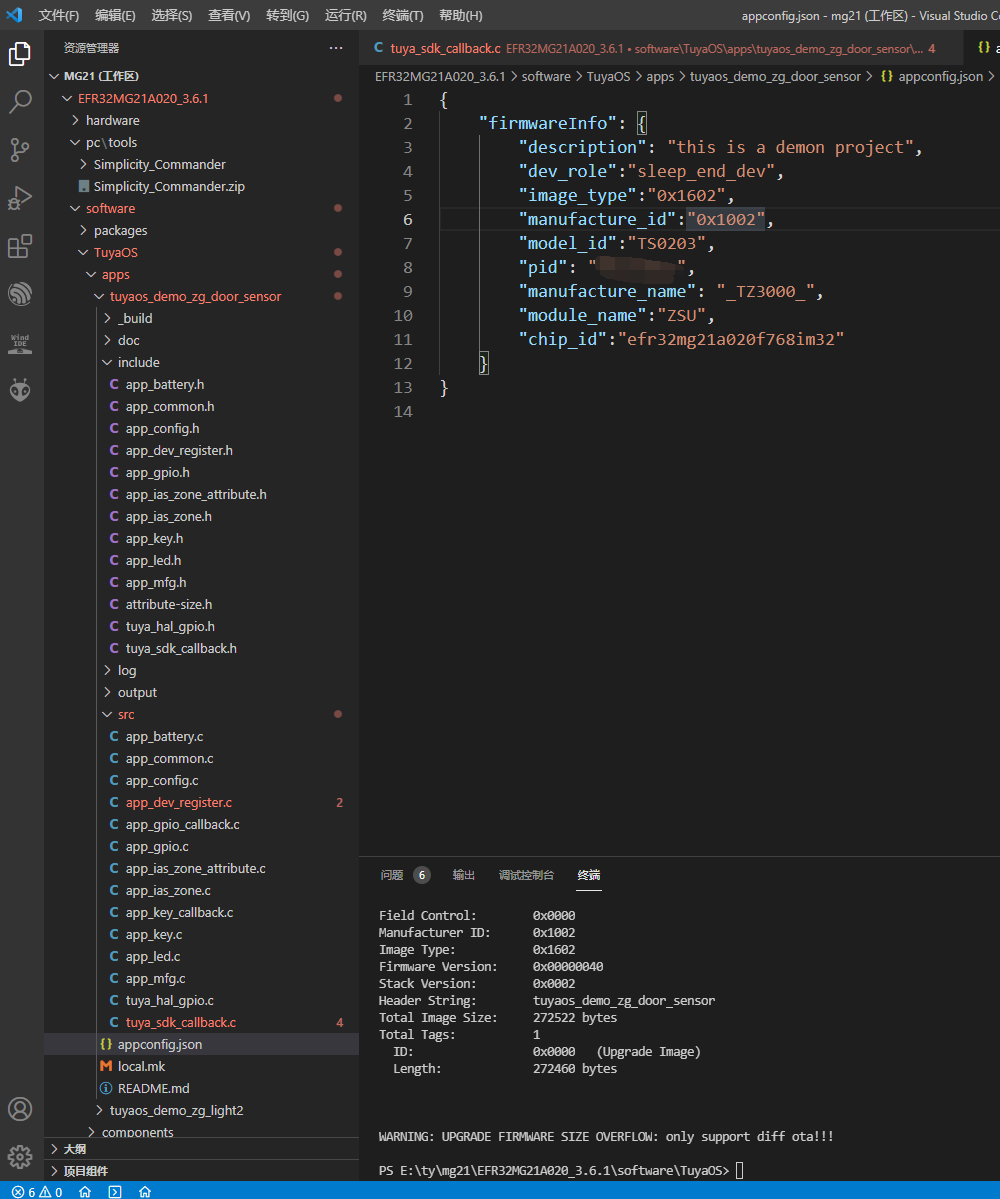Click the terminal icon in status bar

click(115, 1191)
